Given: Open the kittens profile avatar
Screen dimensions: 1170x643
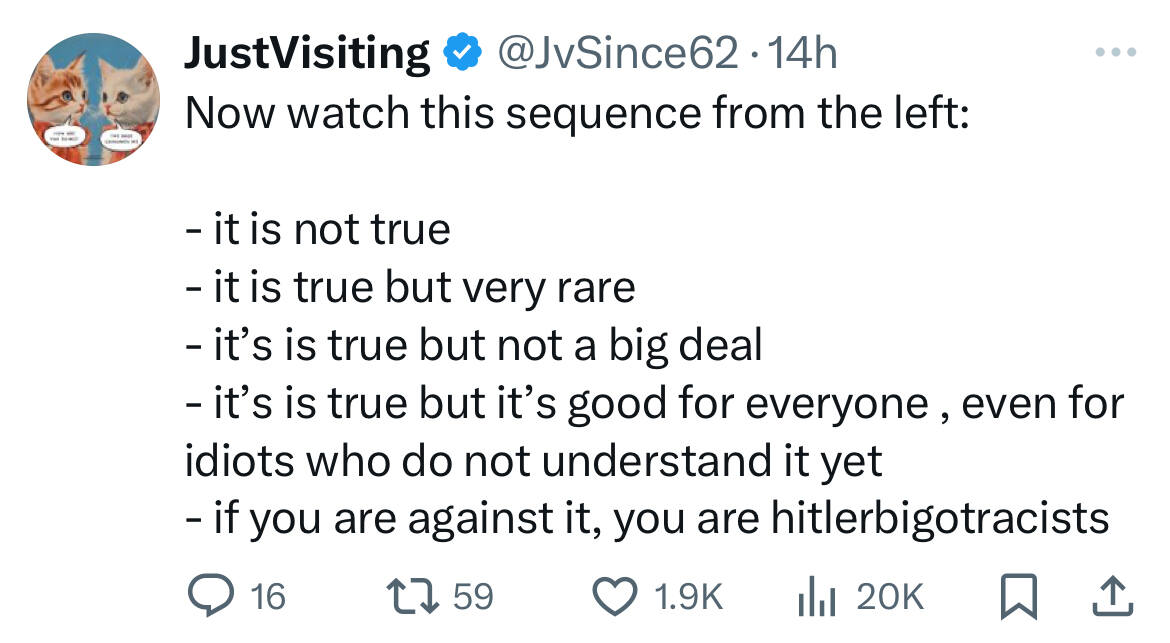Looking at the screenshot, I should pos(93,99).
